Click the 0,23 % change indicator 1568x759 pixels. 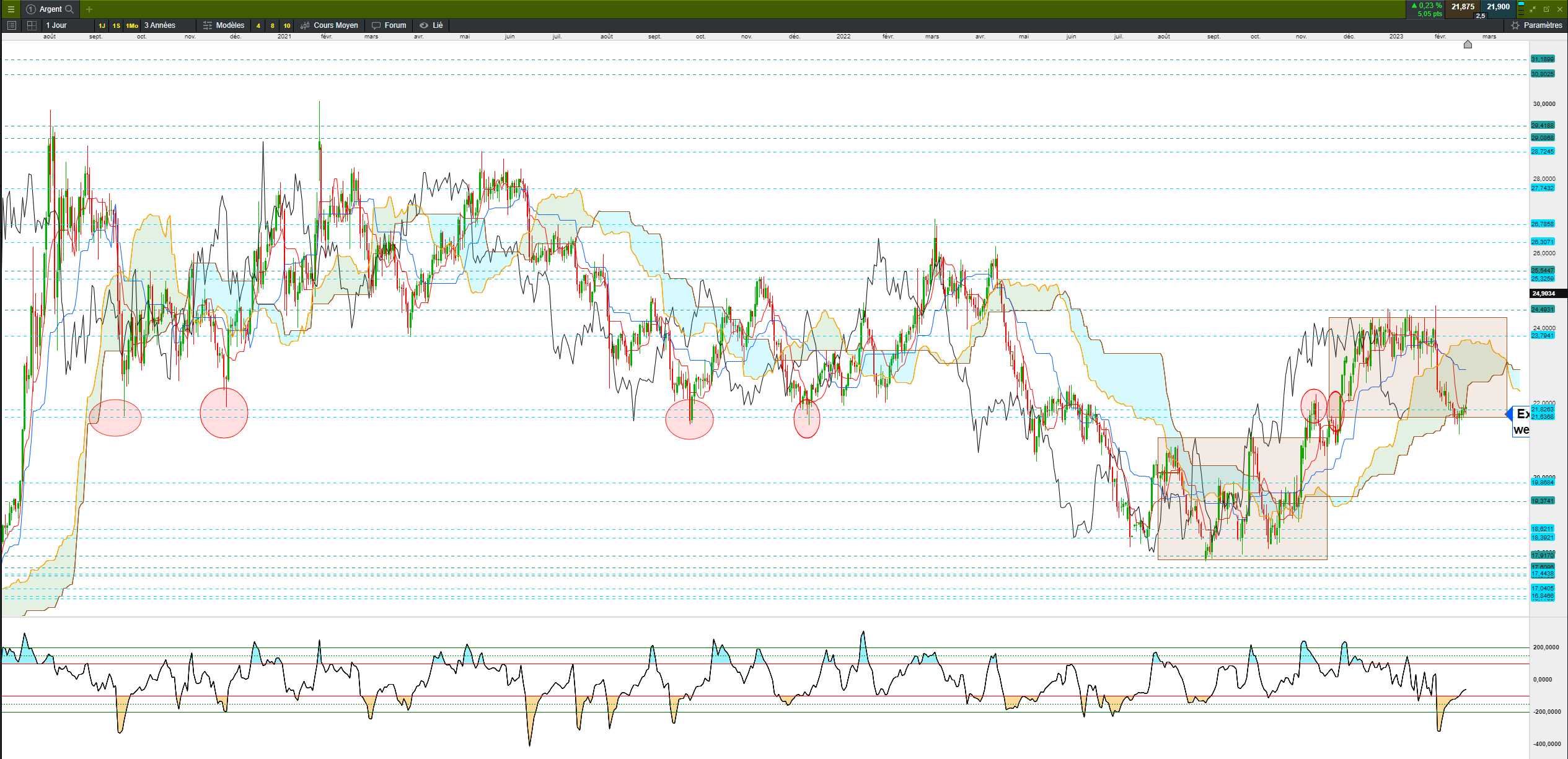pyautogui.click(x=1427, y=6)
